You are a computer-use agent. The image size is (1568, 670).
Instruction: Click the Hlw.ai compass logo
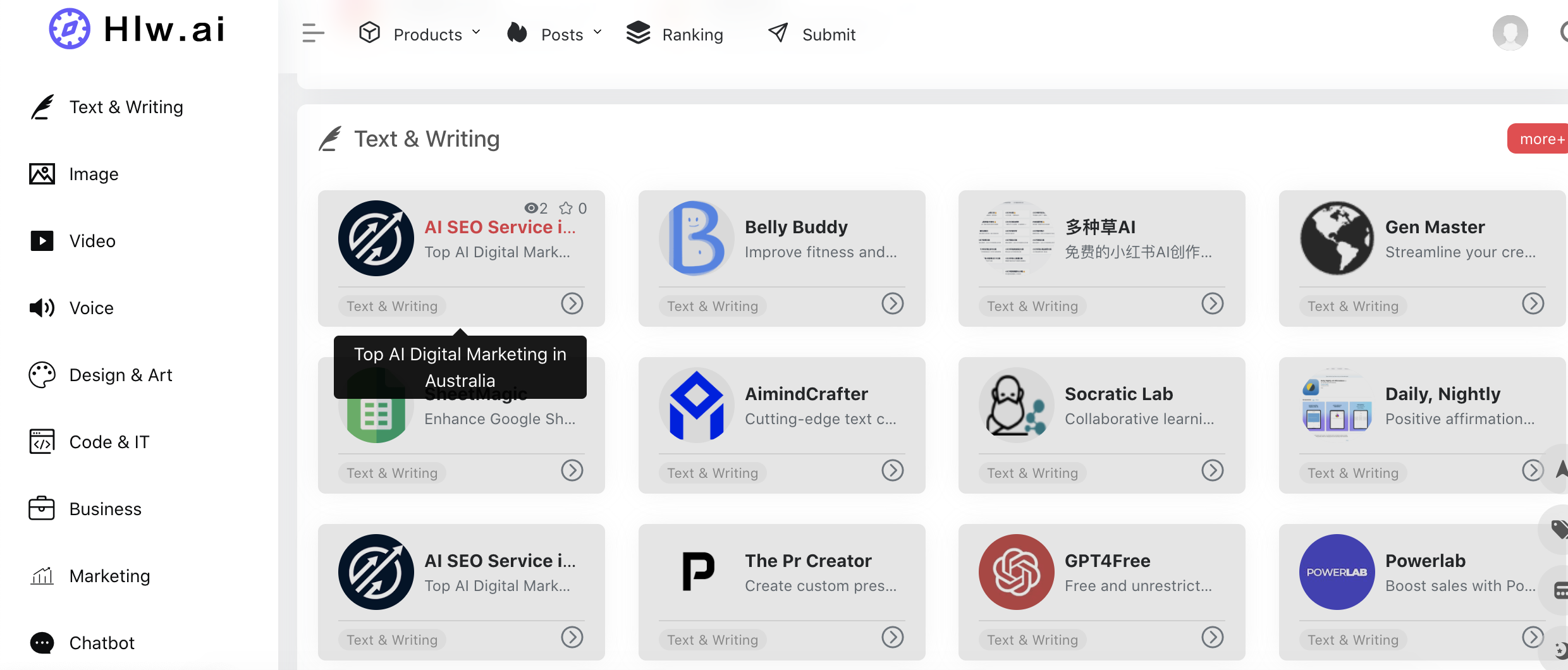pos(70,28)
